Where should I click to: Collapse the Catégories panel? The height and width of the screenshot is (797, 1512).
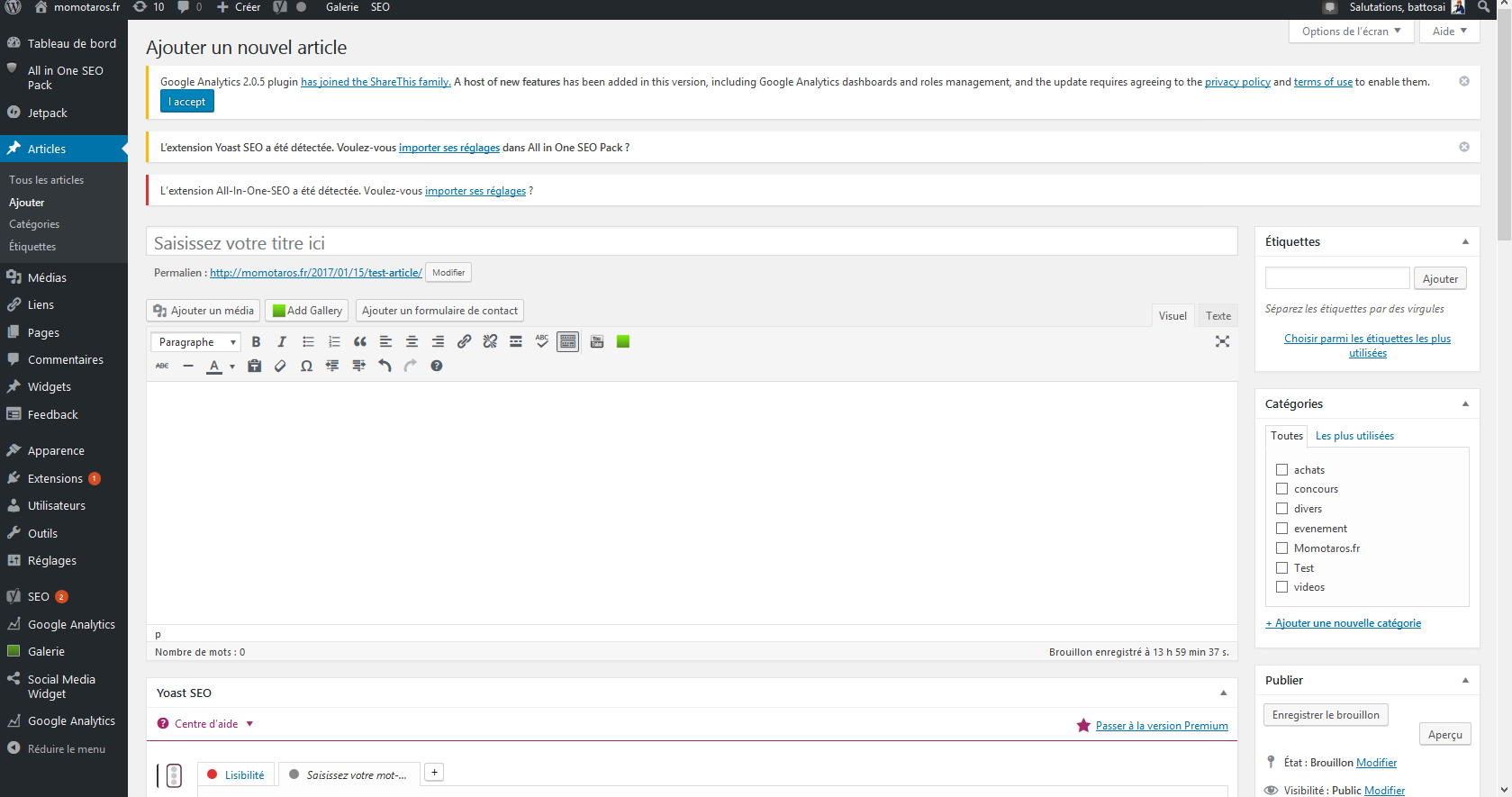point(1465,404)
